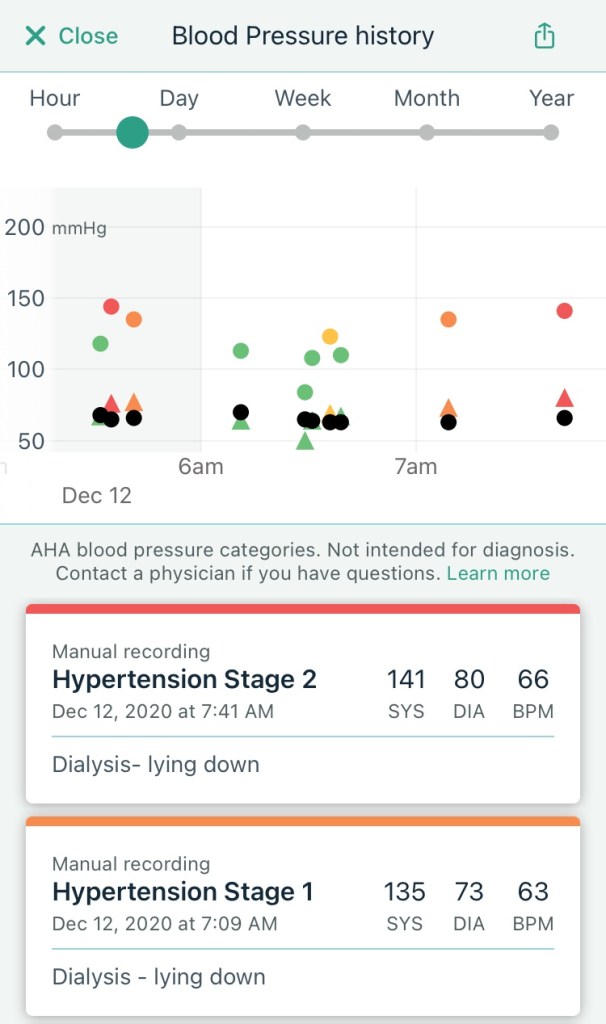This screenshot has height=1024, width=606.
Task: Tap black pulse dot at far right
Action: pyautogui.click(x=564, y=418)
